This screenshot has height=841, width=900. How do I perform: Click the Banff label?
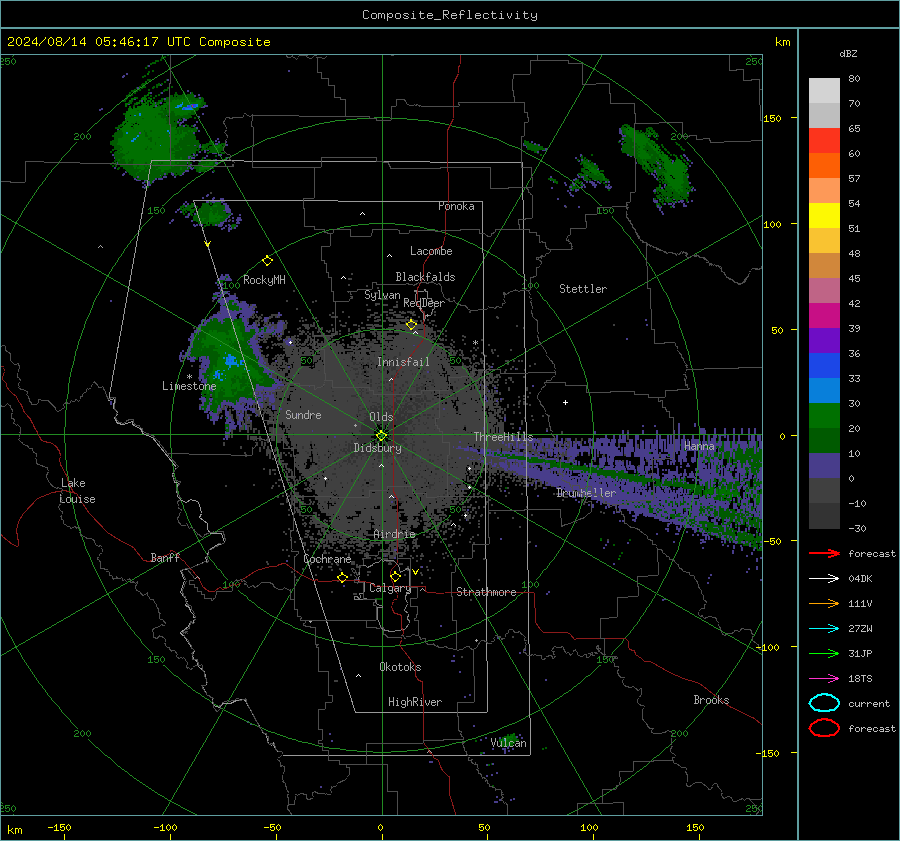(x=165, y=557)
